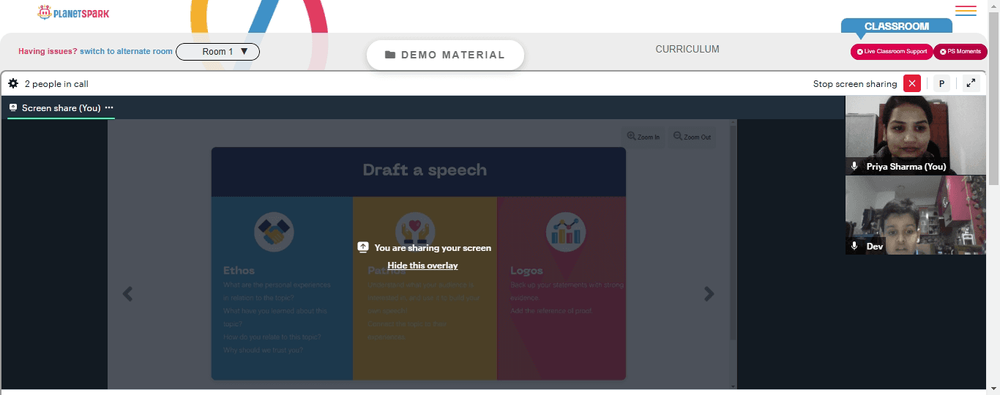
Task: Select Dev's video tile
Action: 915,215
